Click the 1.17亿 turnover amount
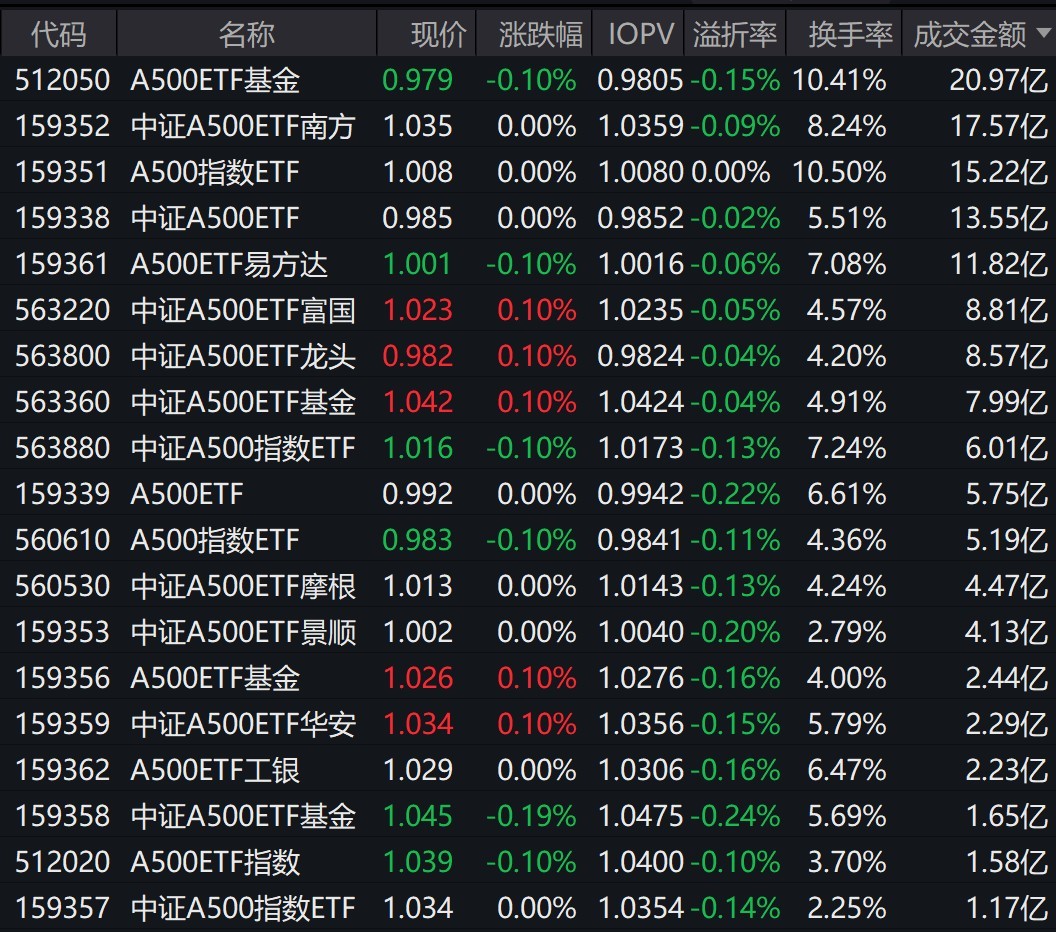The width and height of the screenshot is (1056, 932). tap(1007, 908)
